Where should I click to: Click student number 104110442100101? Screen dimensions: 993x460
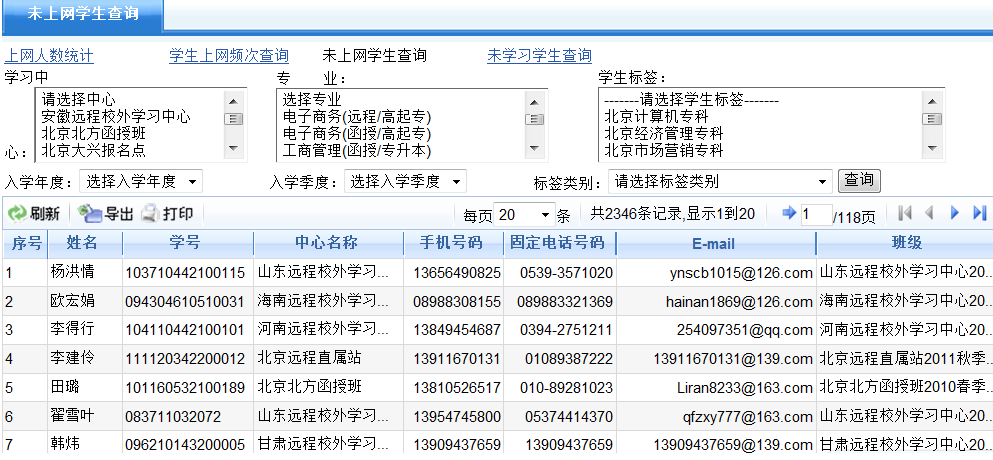185,331
